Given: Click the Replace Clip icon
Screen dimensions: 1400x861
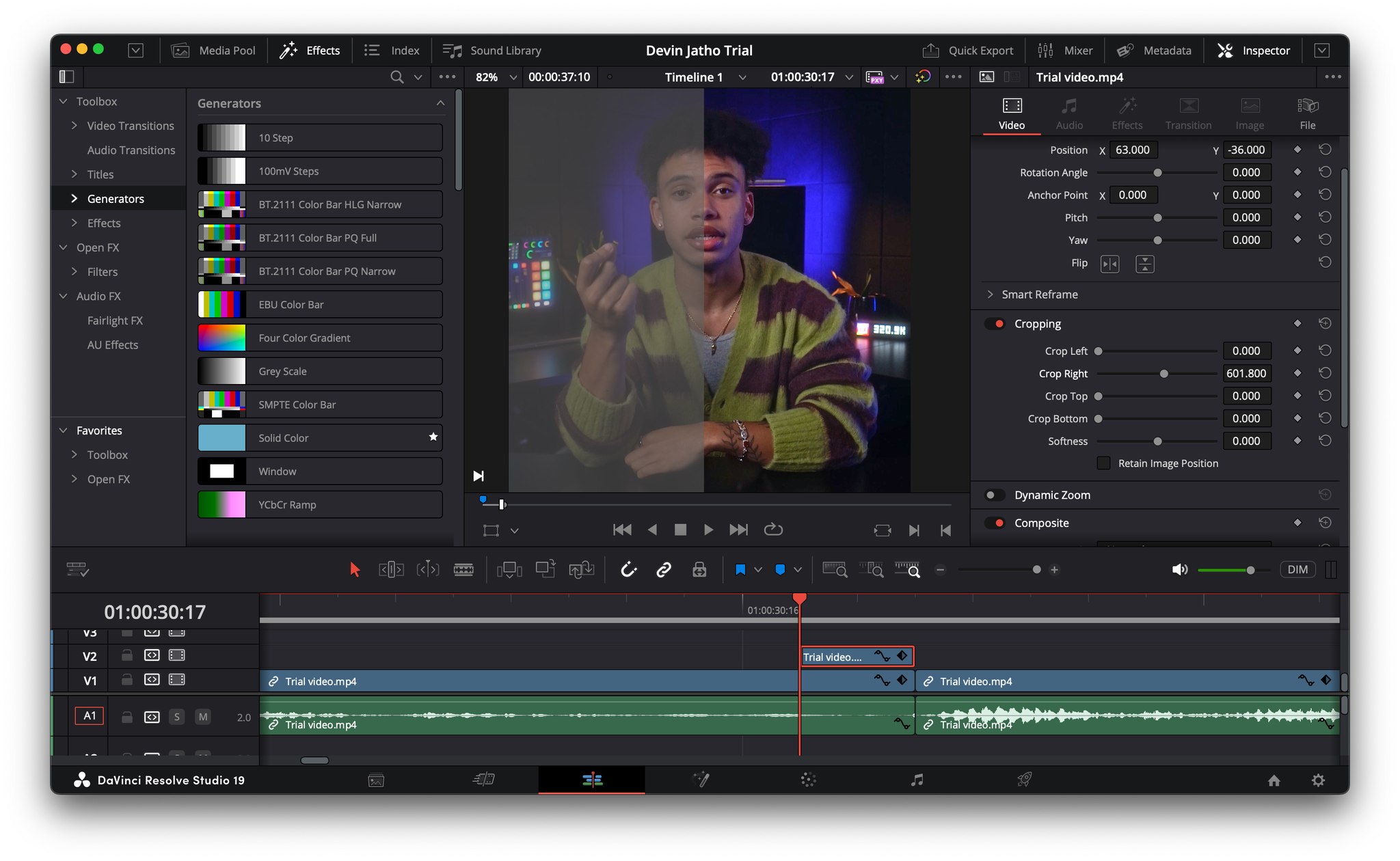Looking at the screenshot, I should pos(582,569).
